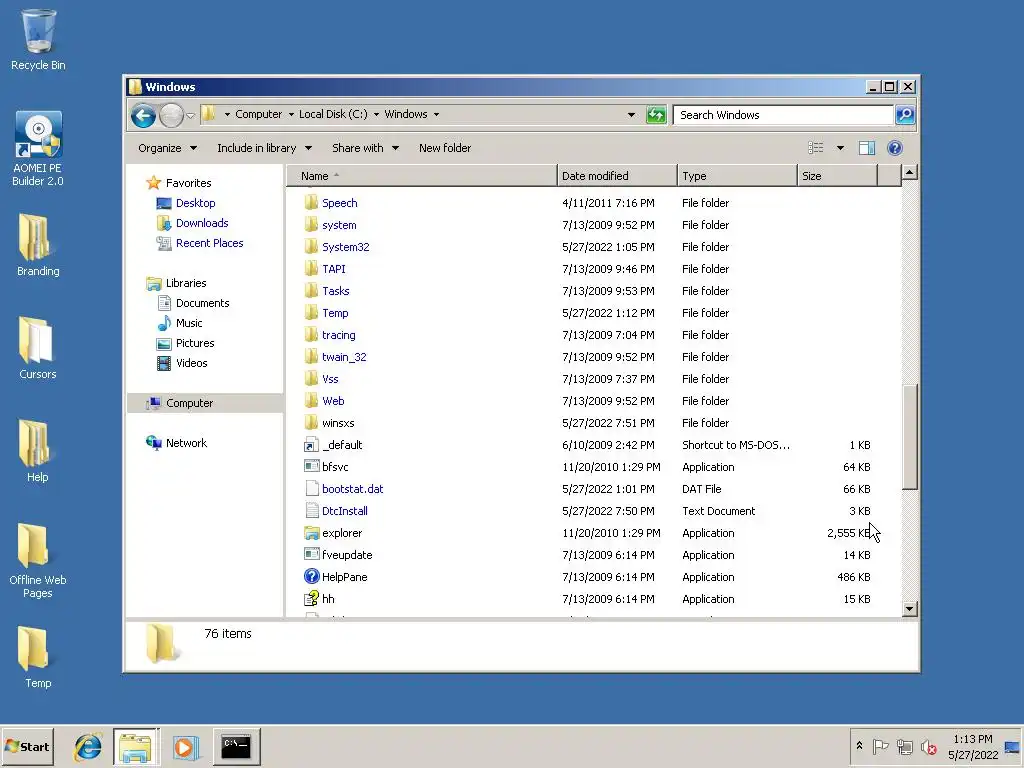Open the address bar history dropdown
The image size is (1024, 768).
coord(631,115)
